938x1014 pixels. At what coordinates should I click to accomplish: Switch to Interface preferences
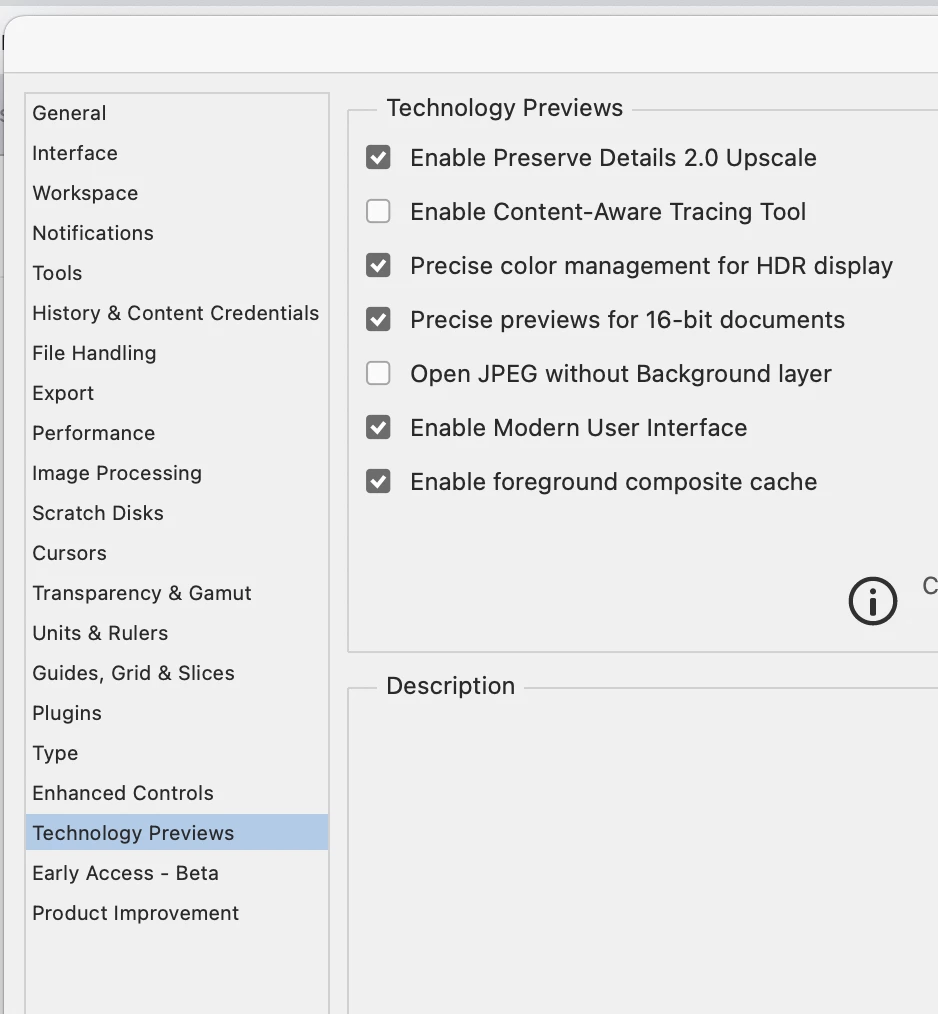pos(75,153)
